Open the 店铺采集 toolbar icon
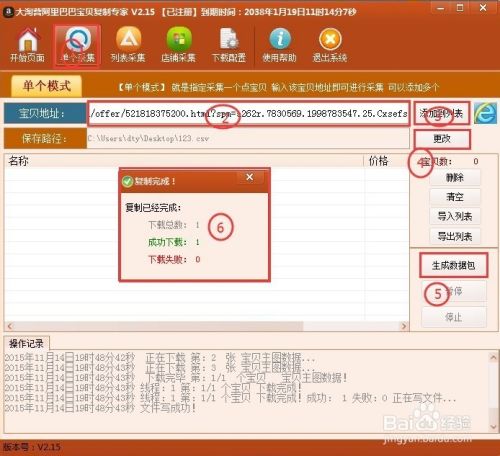 [x=179, y=45]
